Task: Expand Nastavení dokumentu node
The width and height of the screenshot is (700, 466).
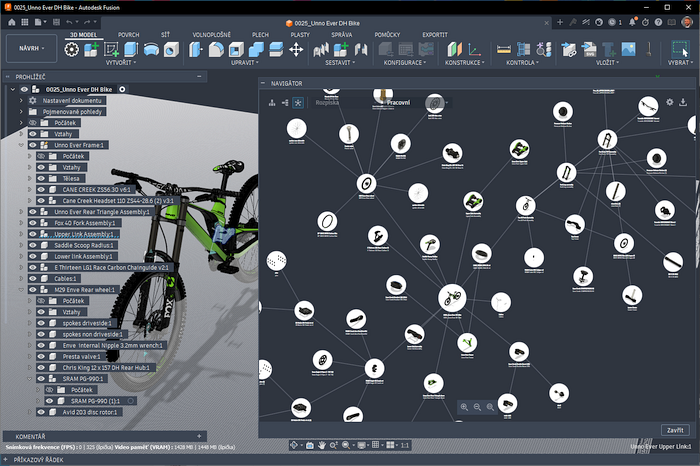Action: tap(21, 100)
